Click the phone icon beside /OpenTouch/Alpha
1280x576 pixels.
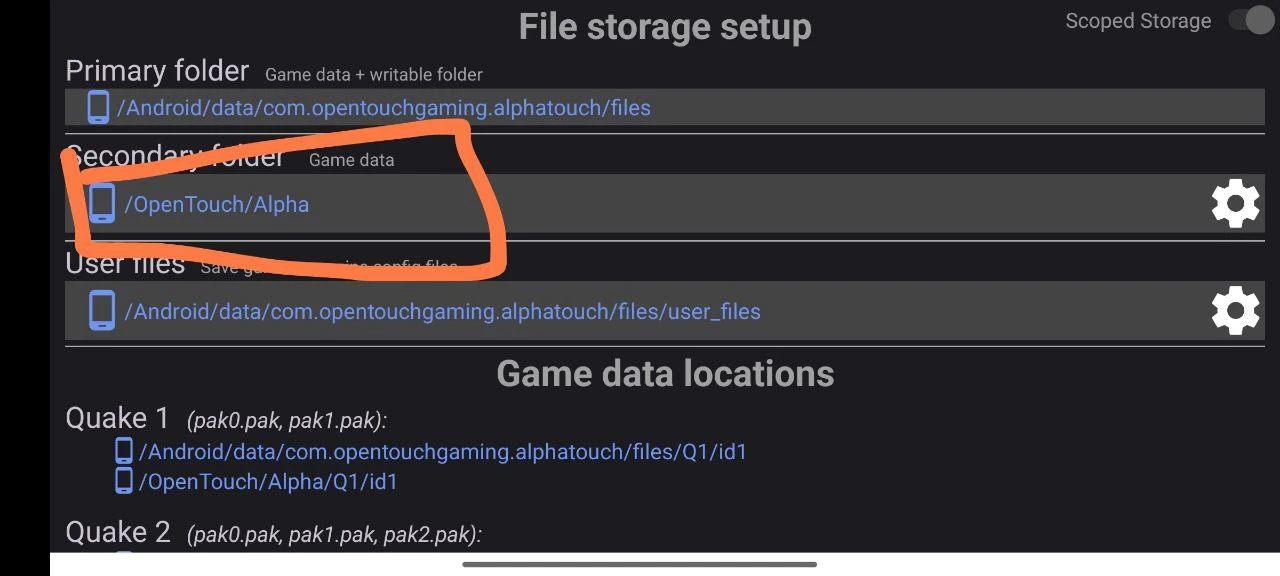101,204
